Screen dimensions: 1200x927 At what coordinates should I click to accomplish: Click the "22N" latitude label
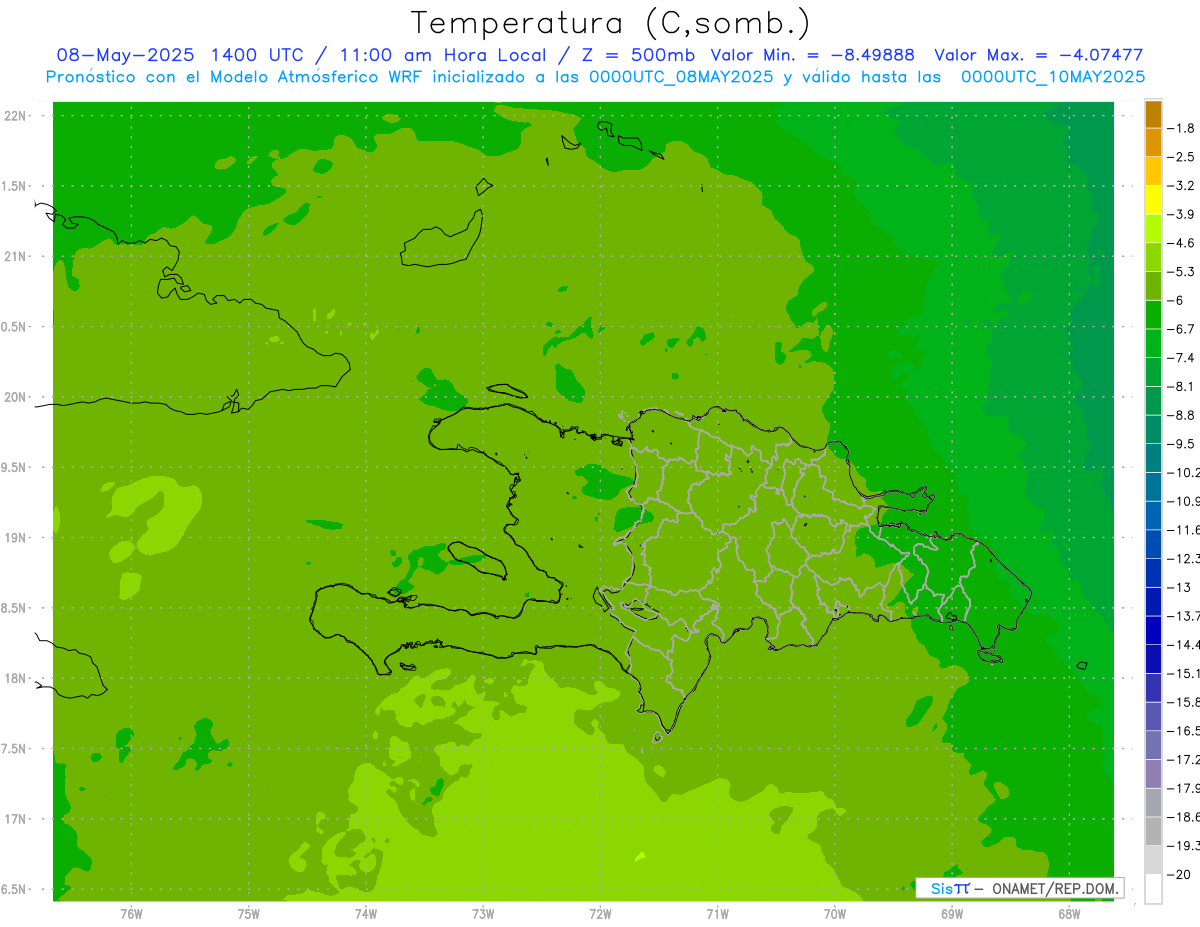point(16,116)
